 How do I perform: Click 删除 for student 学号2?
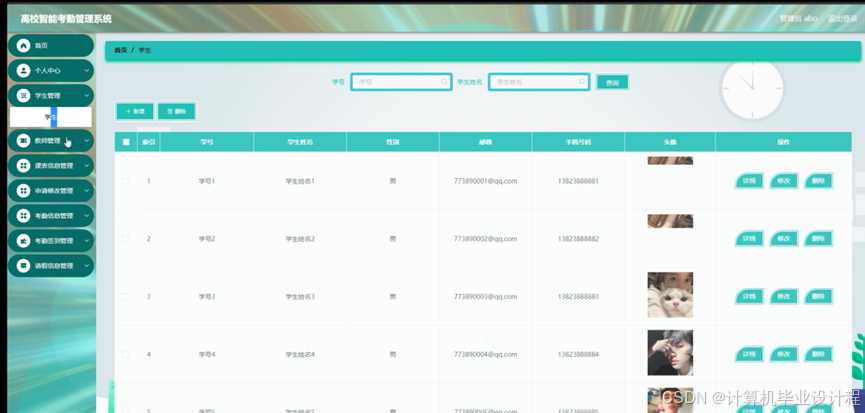click(x=819, y=239)
